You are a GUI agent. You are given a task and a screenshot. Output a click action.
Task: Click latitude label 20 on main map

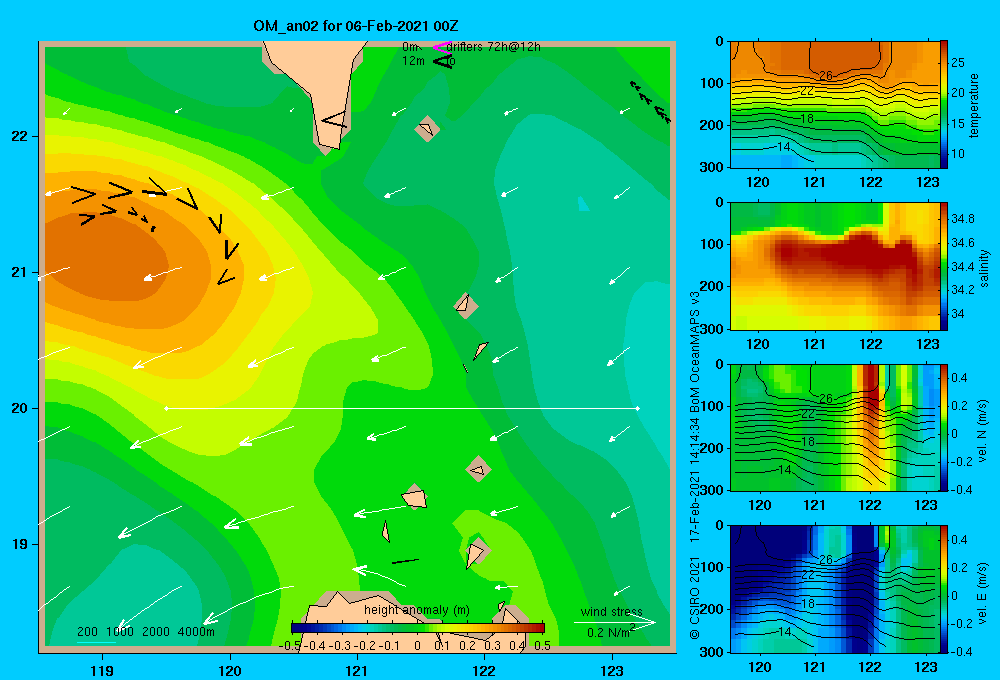pyautogui.click(x=19, y=408)
